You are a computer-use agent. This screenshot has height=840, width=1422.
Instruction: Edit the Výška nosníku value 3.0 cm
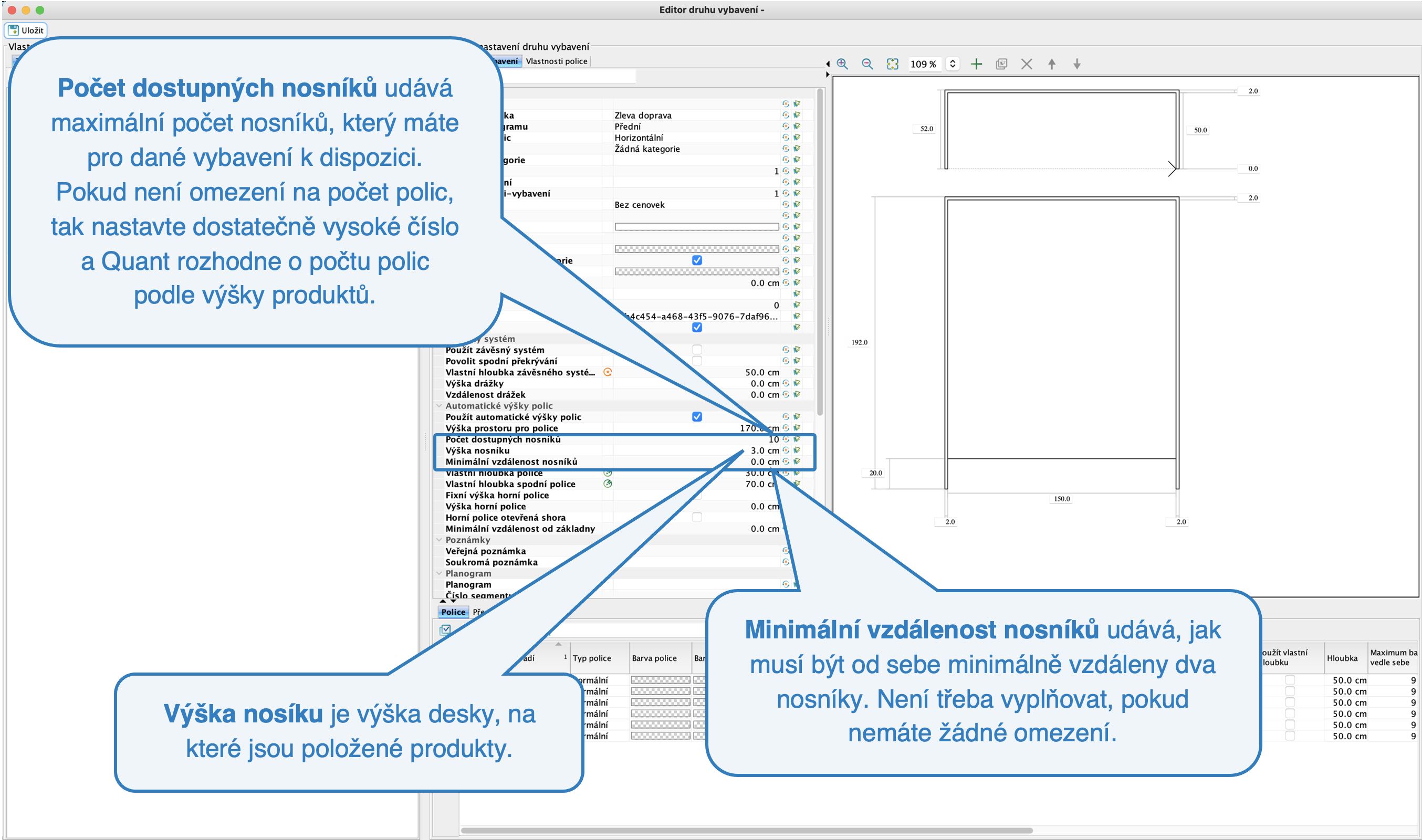(696, 450)
